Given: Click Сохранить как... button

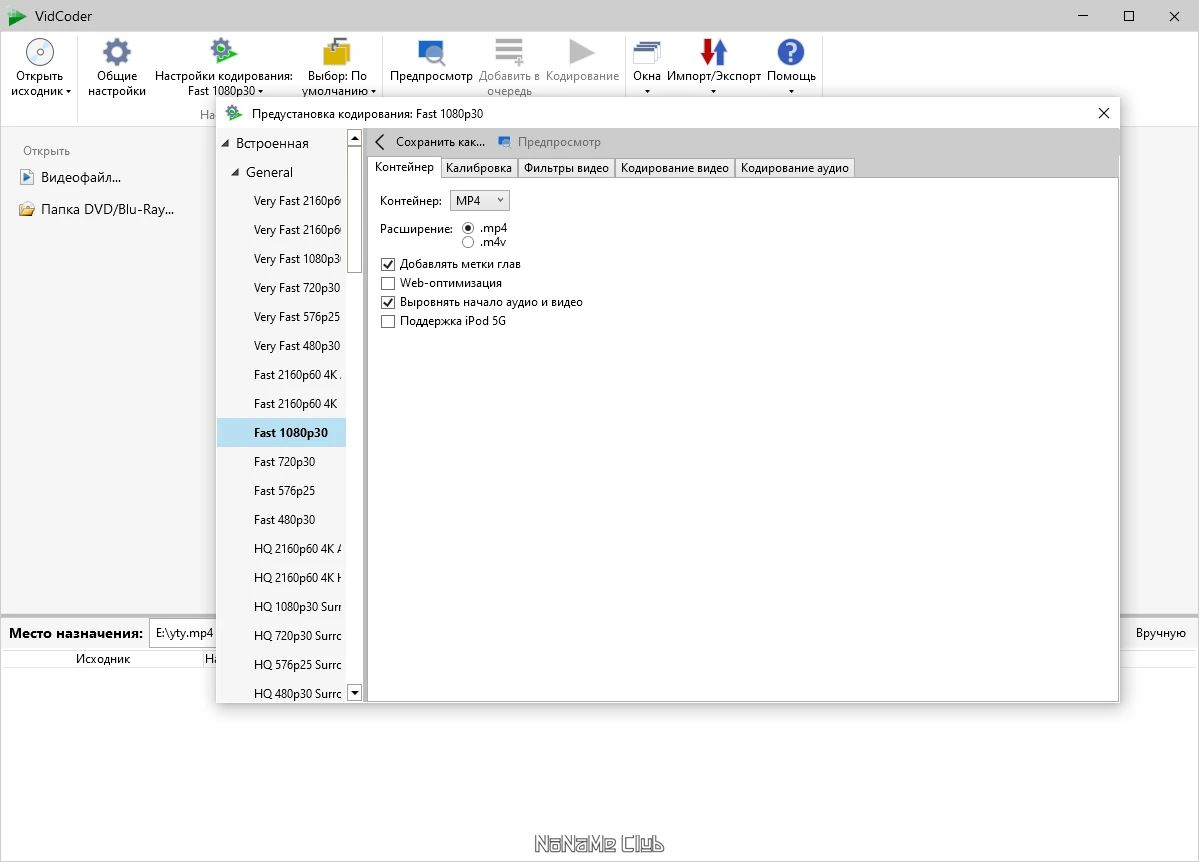Looking at the screenshot, I should (x=440, y=141).
